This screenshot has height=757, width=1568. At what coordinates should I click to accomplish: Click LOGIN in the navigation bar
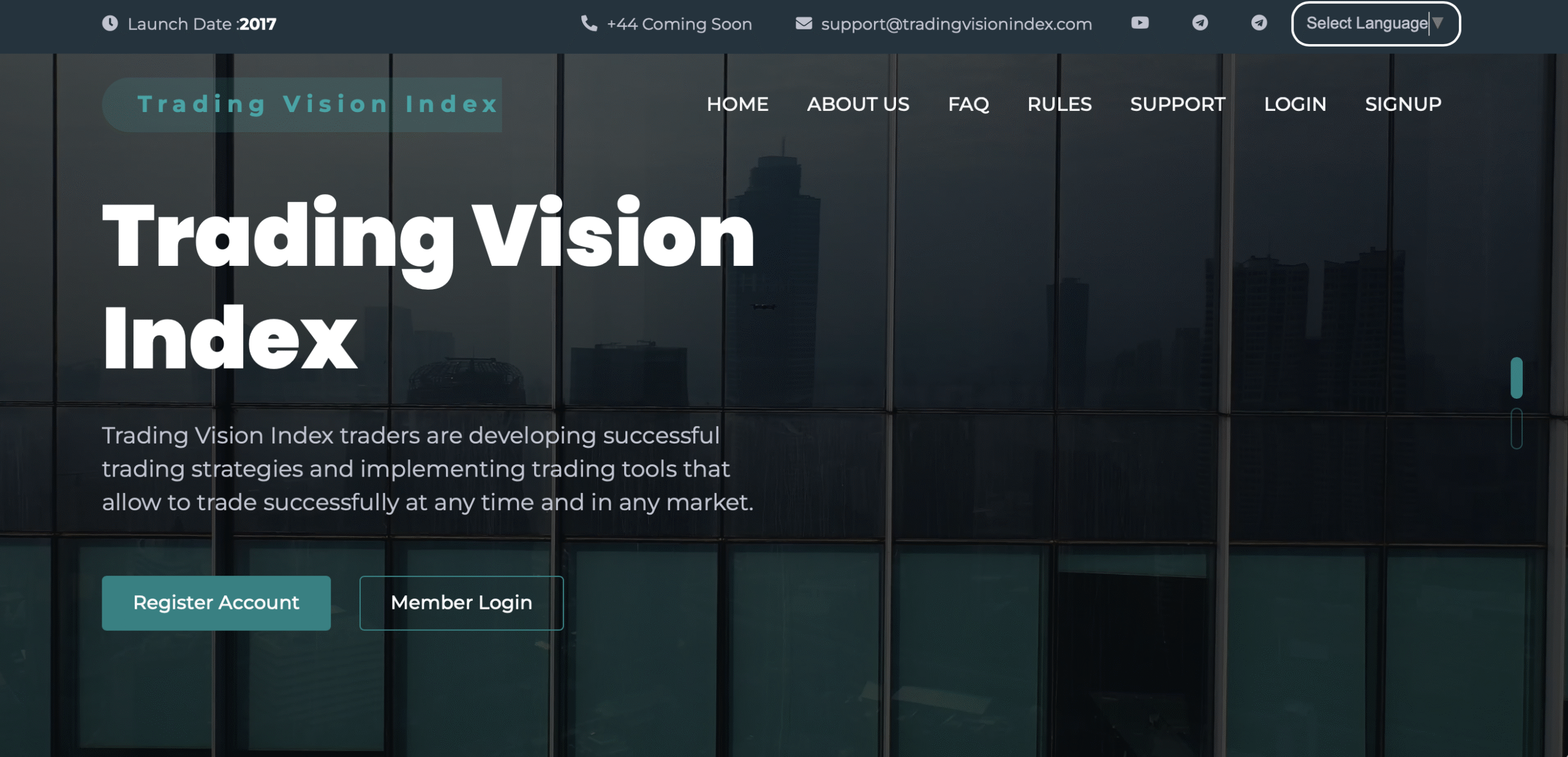(x=1295, y=104)
